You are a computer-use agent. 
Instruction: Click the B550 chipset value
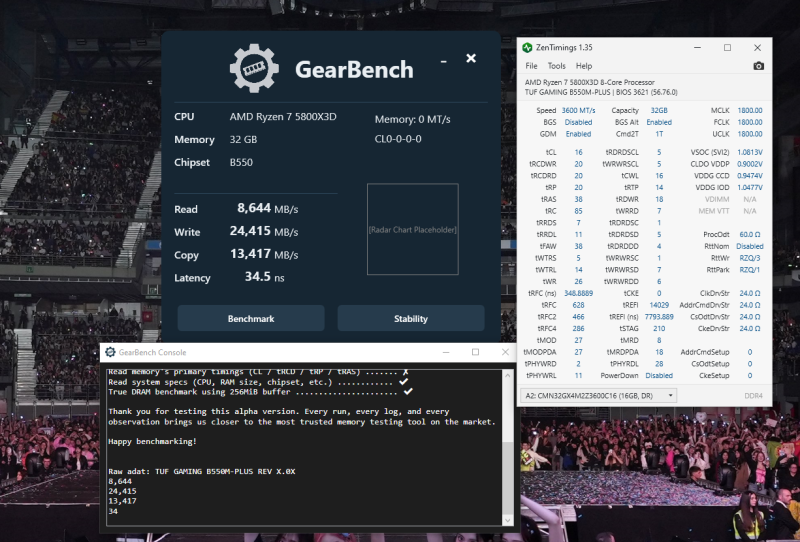(241, 162)
